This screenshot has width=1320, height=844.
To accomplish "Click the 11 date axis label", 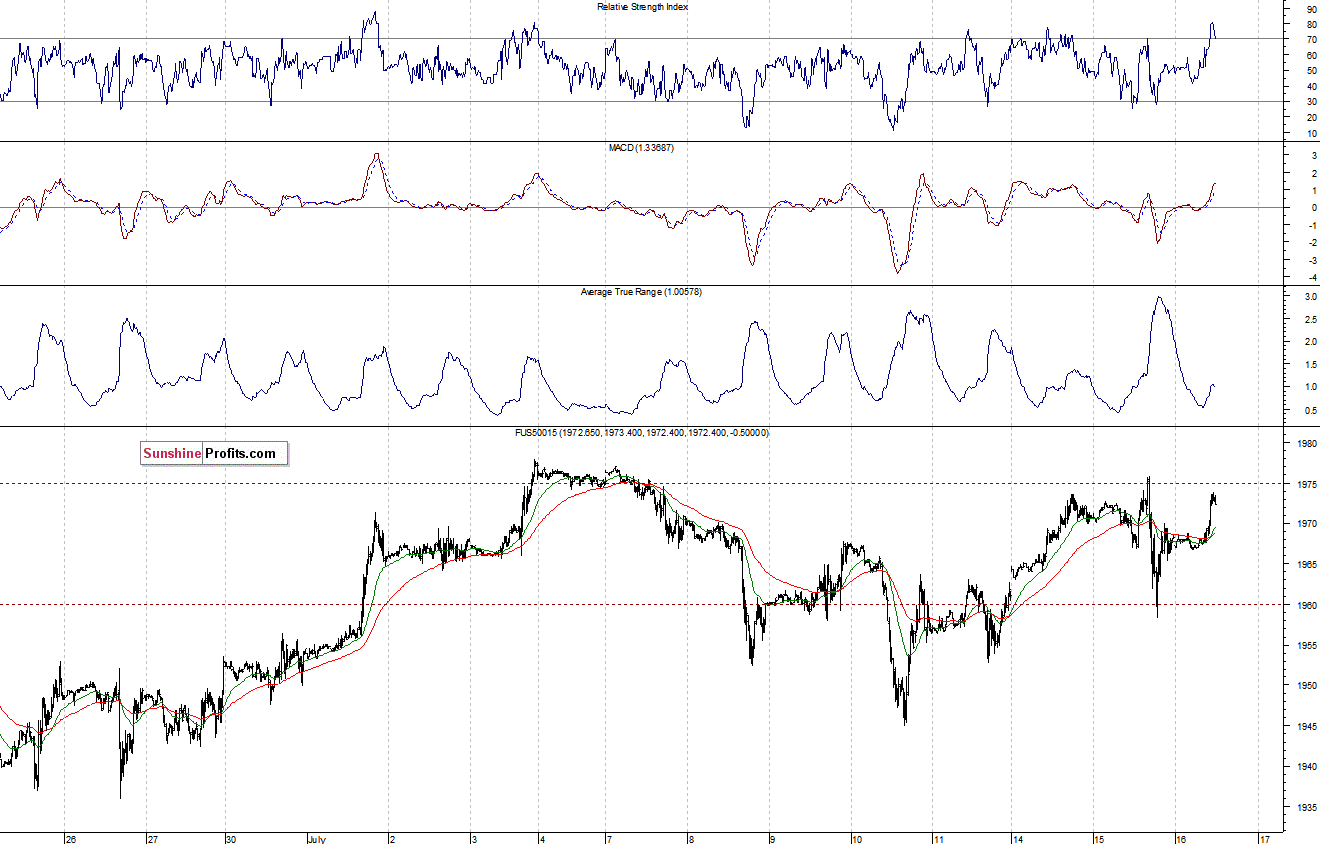I will pos(938,838).
